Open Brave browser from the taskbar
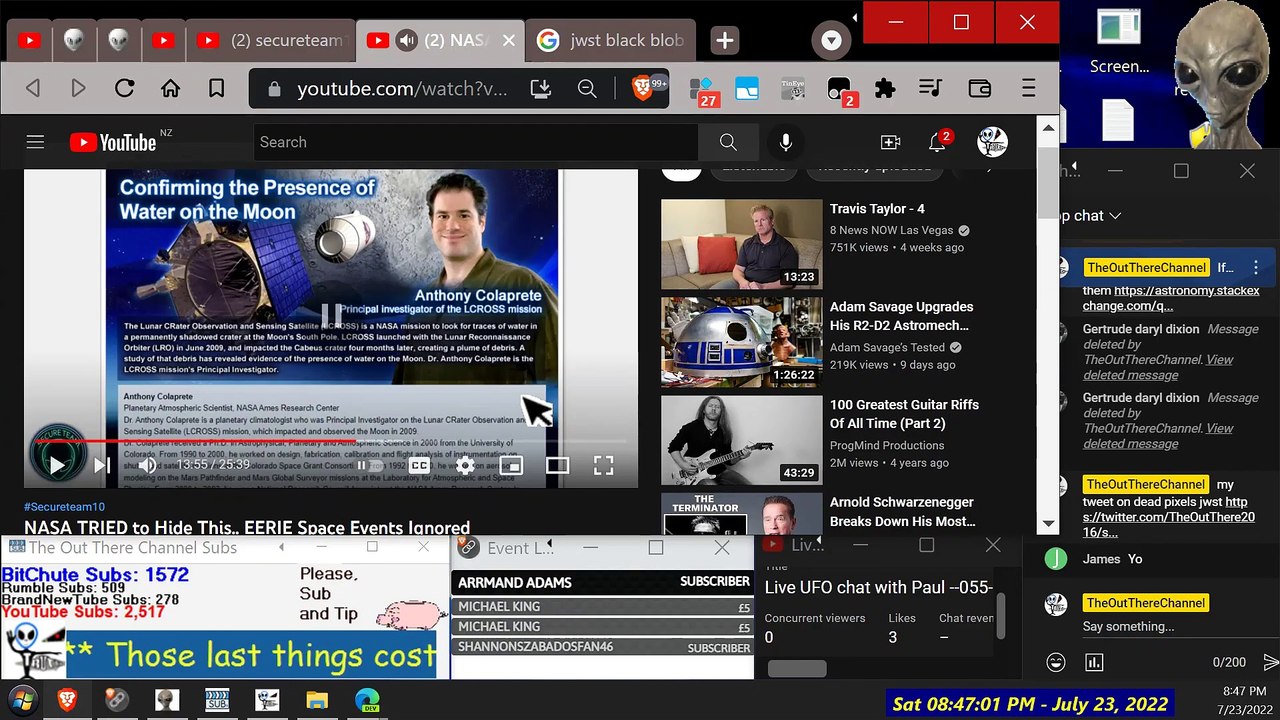 click(x=67, y=700)
